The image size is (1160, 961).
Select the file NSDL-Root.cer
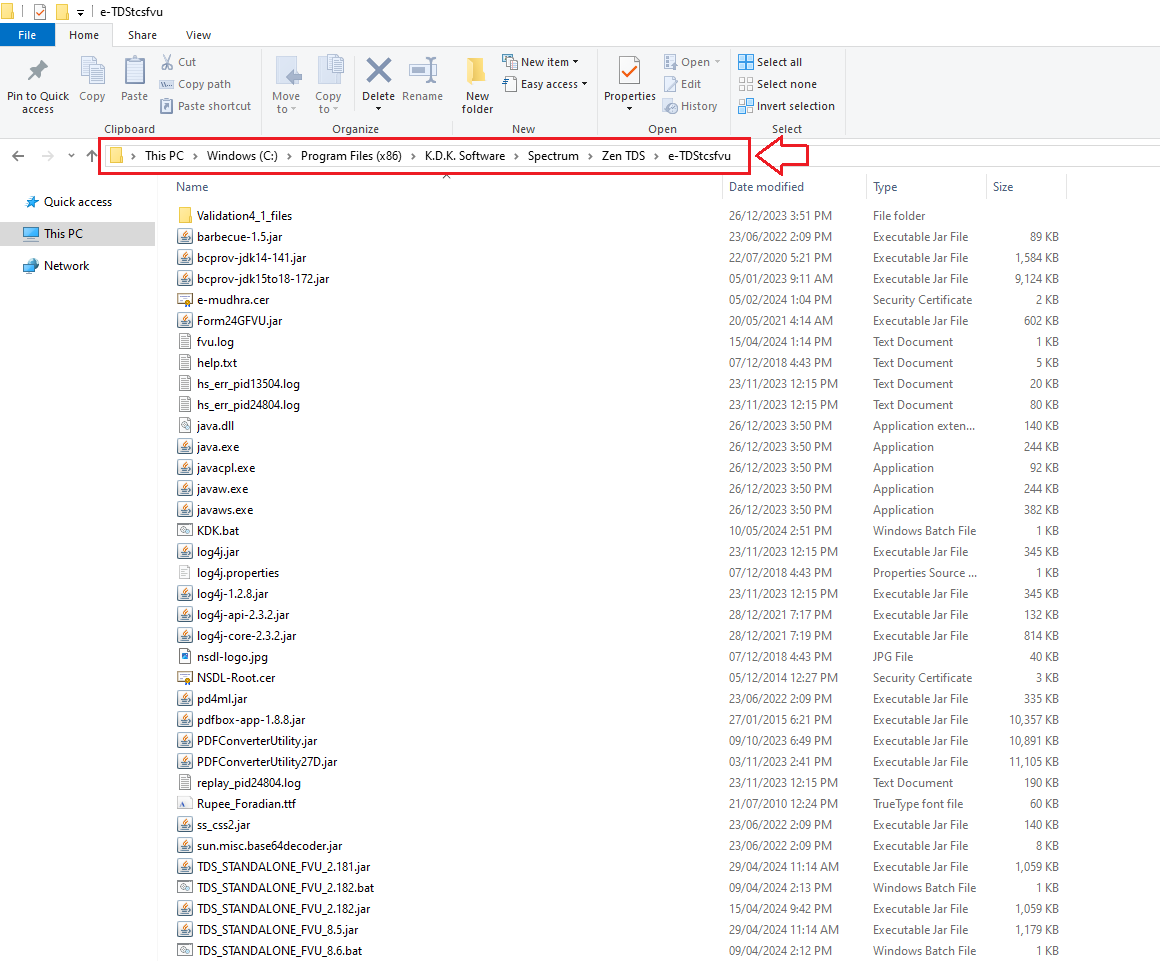236,678
